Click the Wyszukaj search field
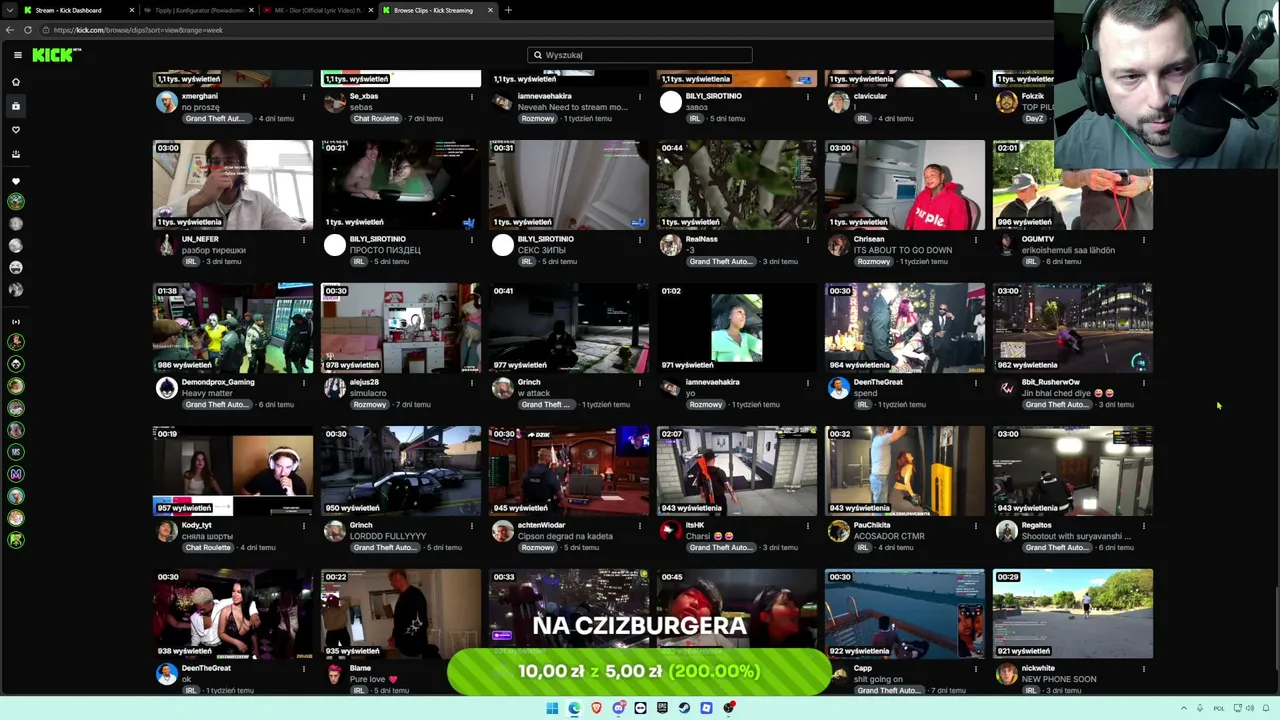This screenshot has width=1280, height=720. pyautogui.click(x=640, y=55)
